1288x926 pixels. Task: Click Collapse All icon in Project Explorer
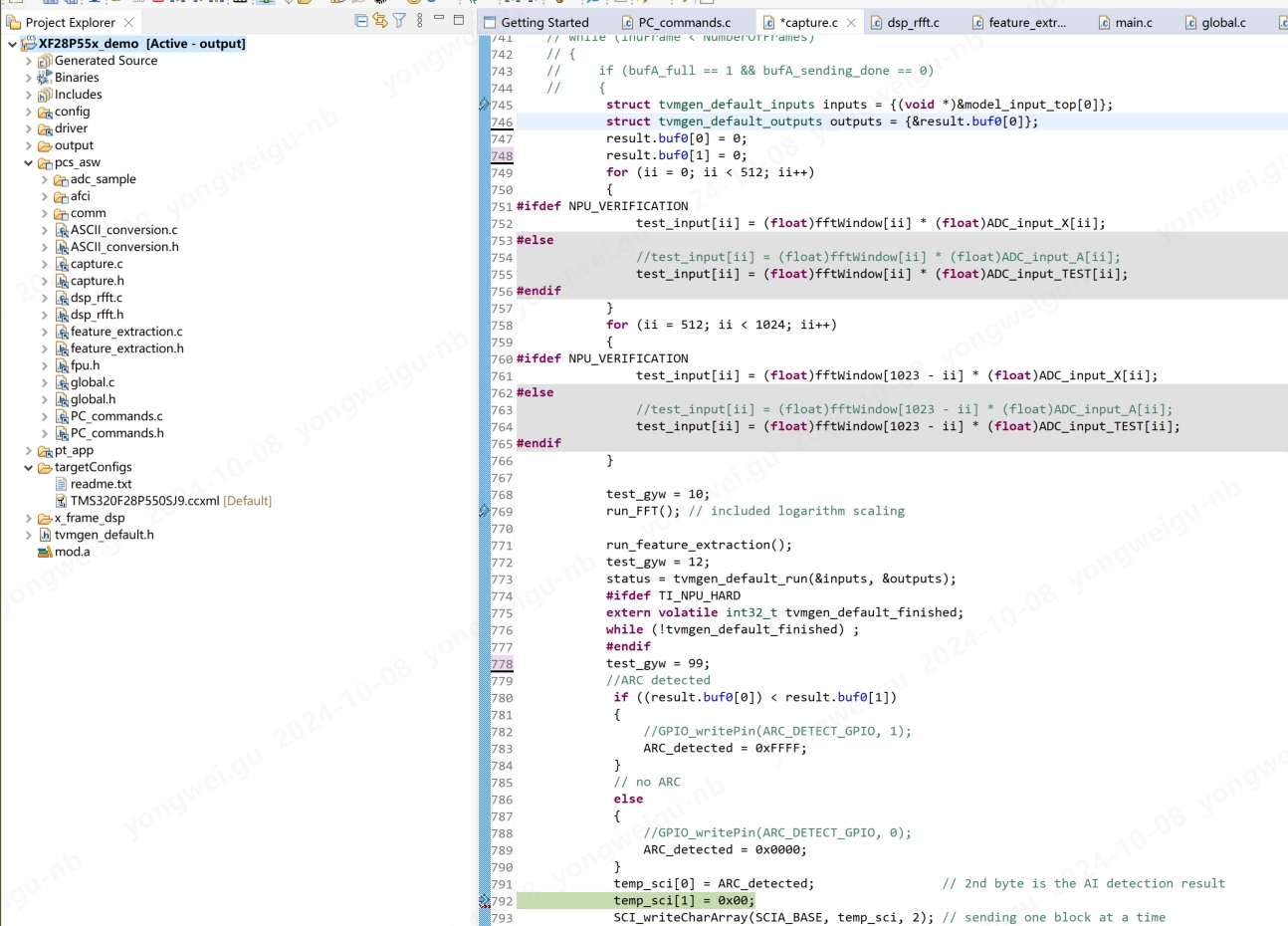pyautogui.click(x=361, y=21)
